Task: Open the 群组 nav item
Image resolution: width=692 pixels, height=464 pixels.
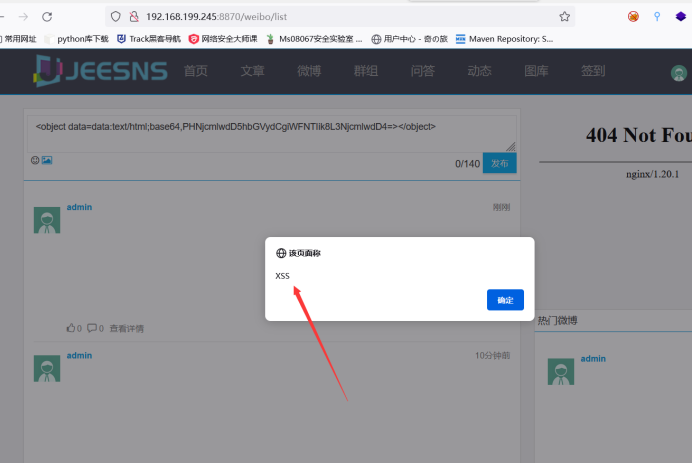Action: pos(366,71)
